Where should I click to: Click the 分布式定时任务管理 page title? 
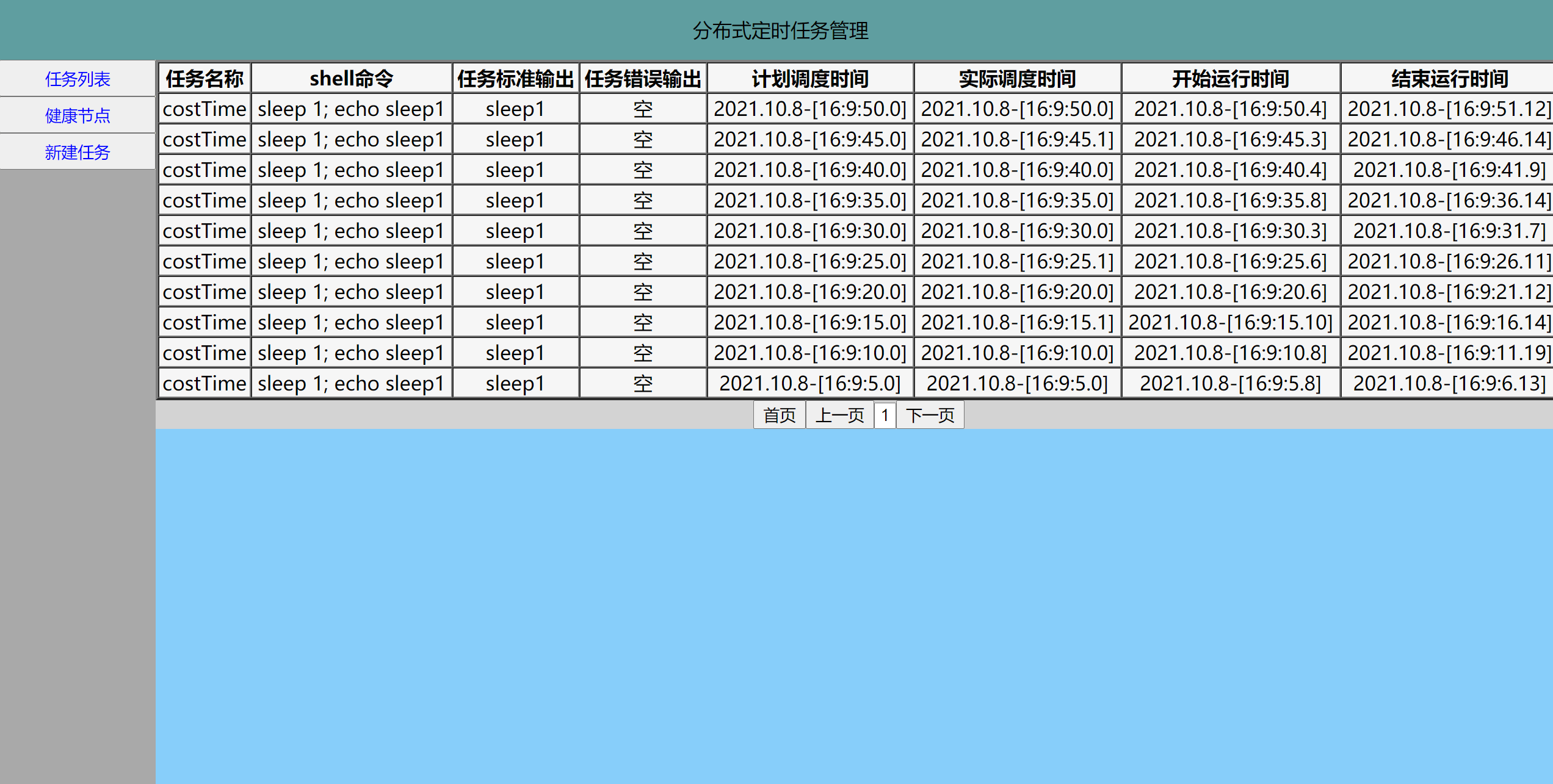pyautogui.click(x=780, y=31)
